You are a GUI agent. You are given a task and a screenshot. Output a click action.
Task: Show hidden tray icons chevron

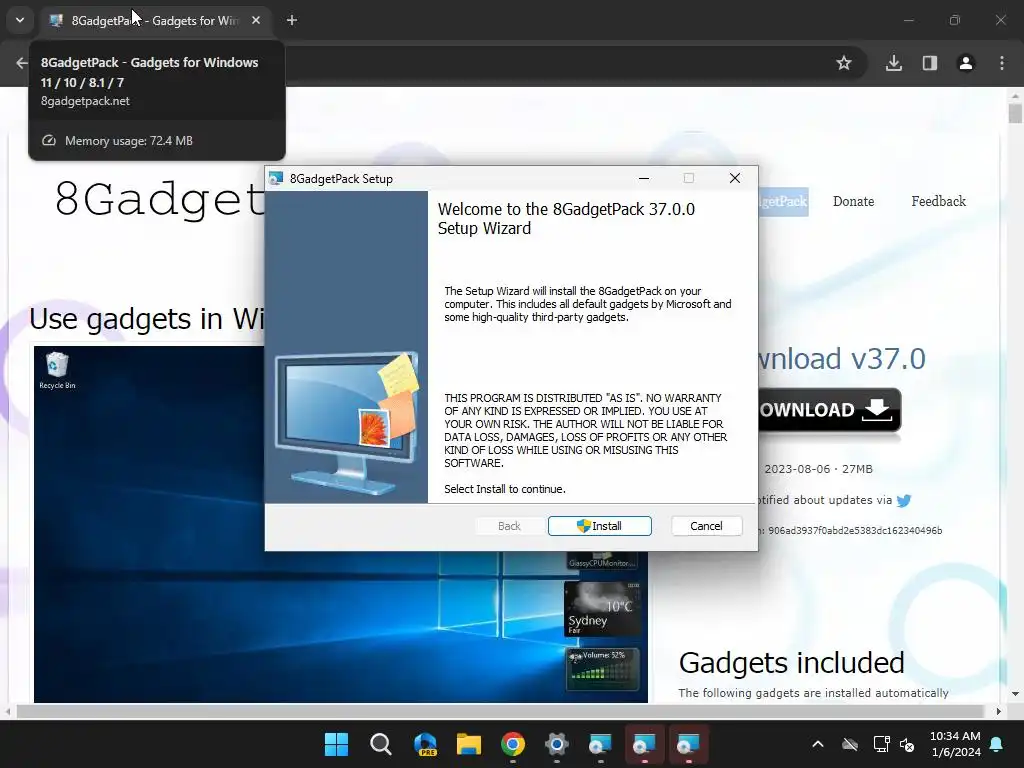coord(818,744)
